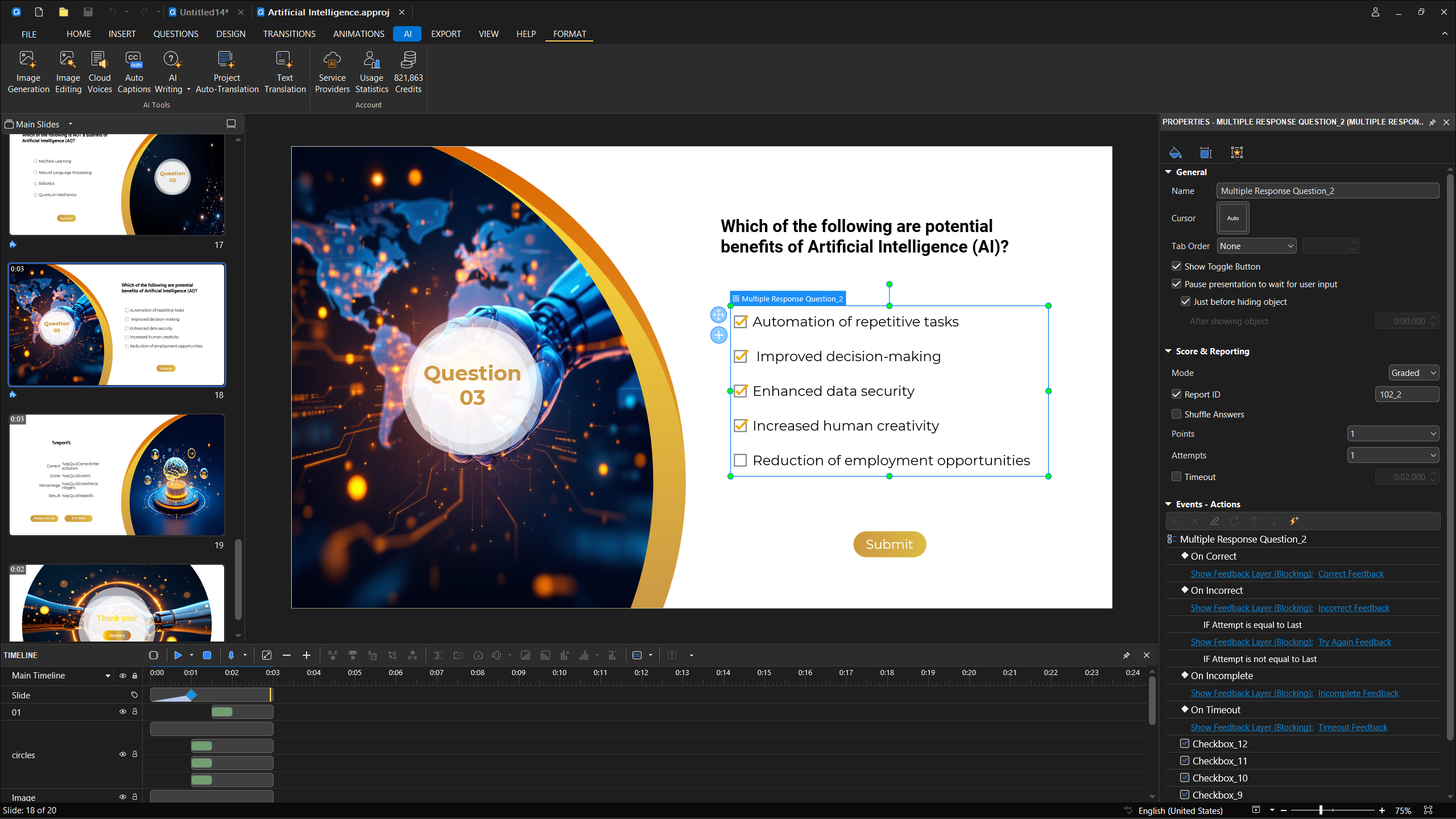Open the Tab Order dropdown
This screenshot has height=819, width=1456.
[1256, 246]
